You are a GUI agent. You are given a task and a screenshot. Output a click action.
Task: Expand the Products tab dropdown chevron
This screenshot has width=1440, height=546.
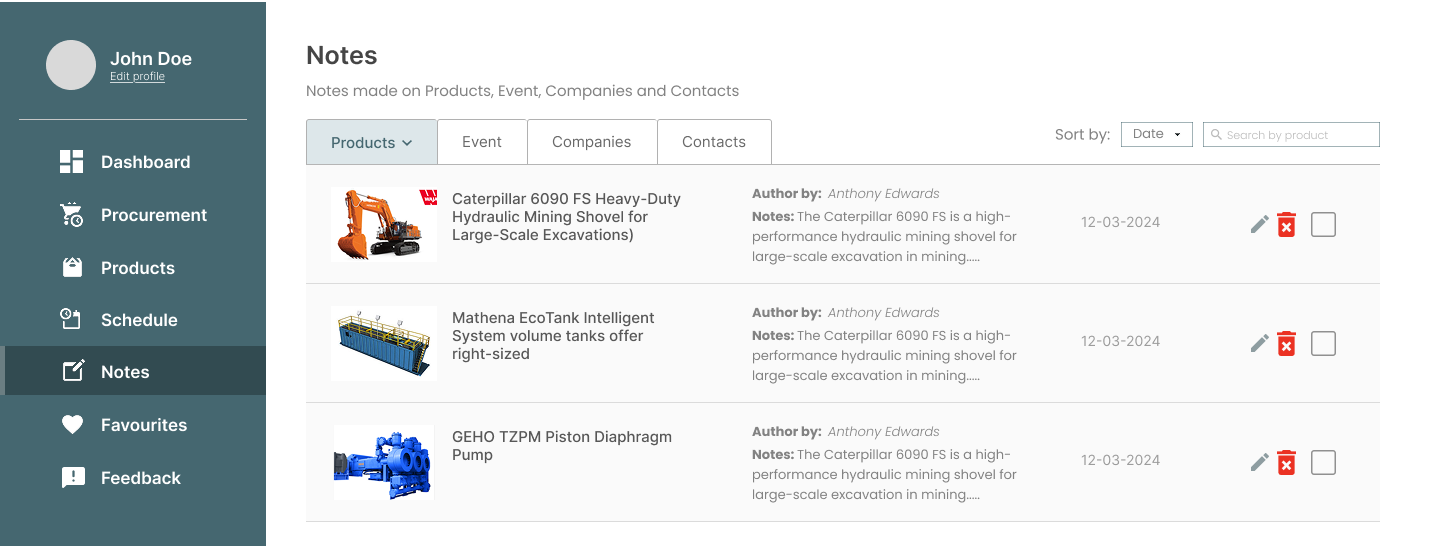pyautogui.click(x=407, y=143)
